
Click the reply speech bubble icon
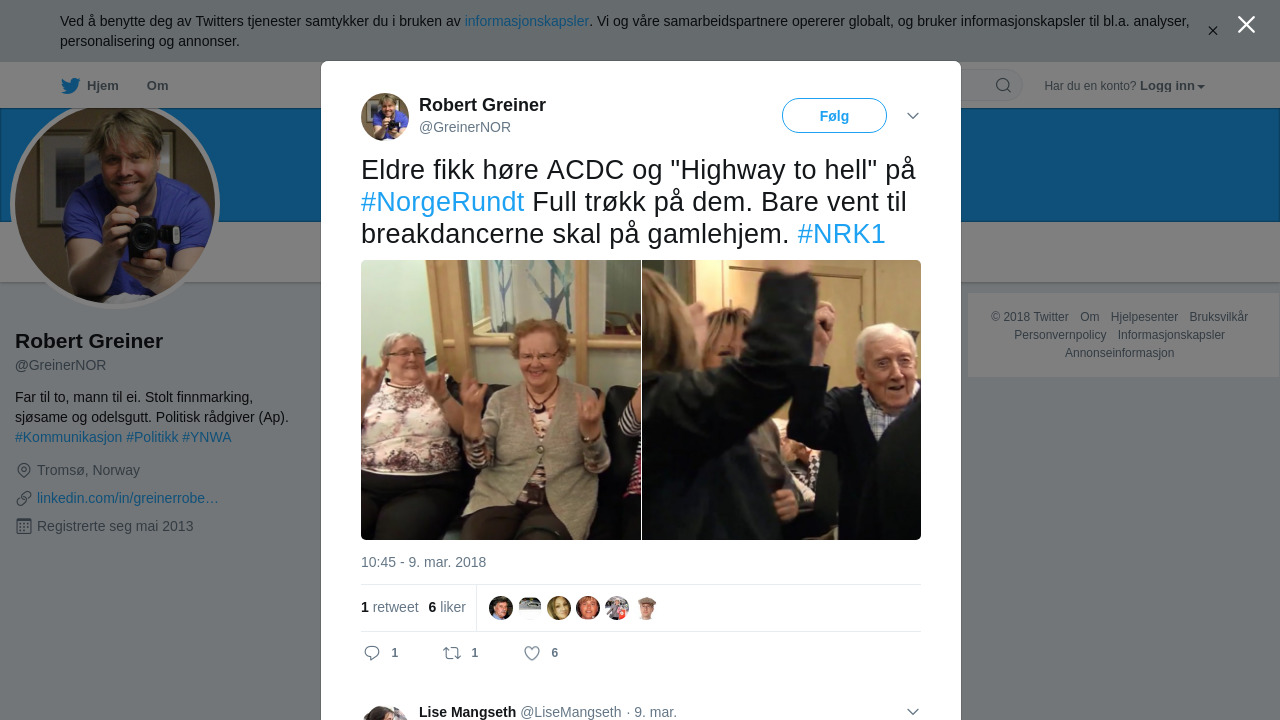372,653
